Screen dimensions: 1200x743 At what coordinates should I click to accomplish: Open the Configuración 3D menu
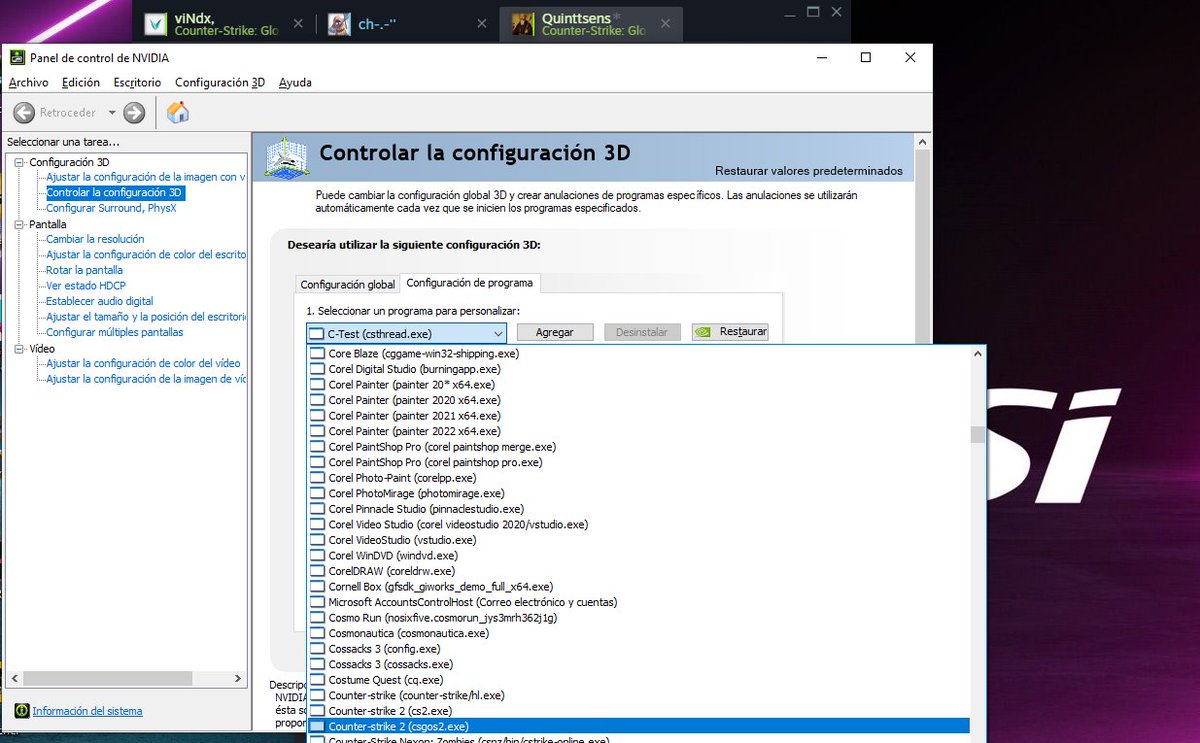click(x=220, y=82)
